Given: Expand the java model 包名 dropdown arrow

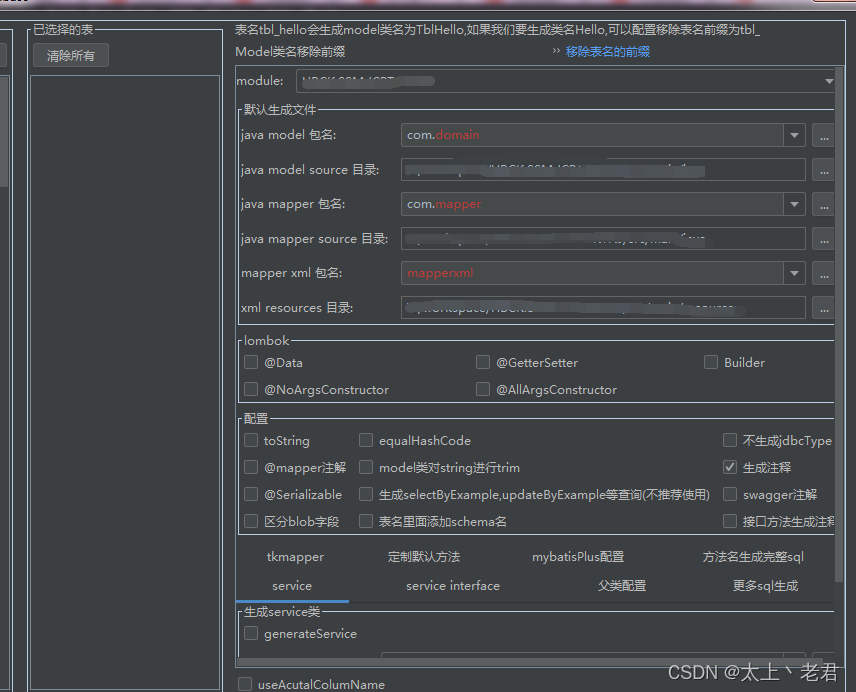Looking at the screenshot, I should (x=794, y=135).
